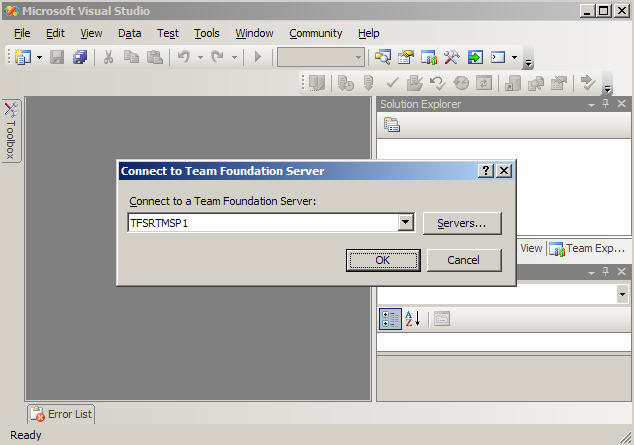Click the Copy toolbar icon
The image size is (634, 445).
pos(131,57)
